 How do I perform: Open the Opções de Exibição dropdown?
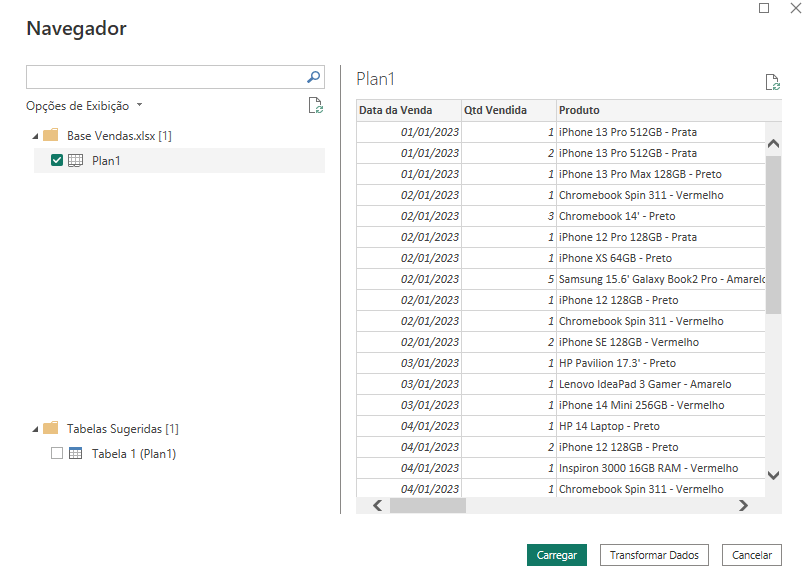84,106
